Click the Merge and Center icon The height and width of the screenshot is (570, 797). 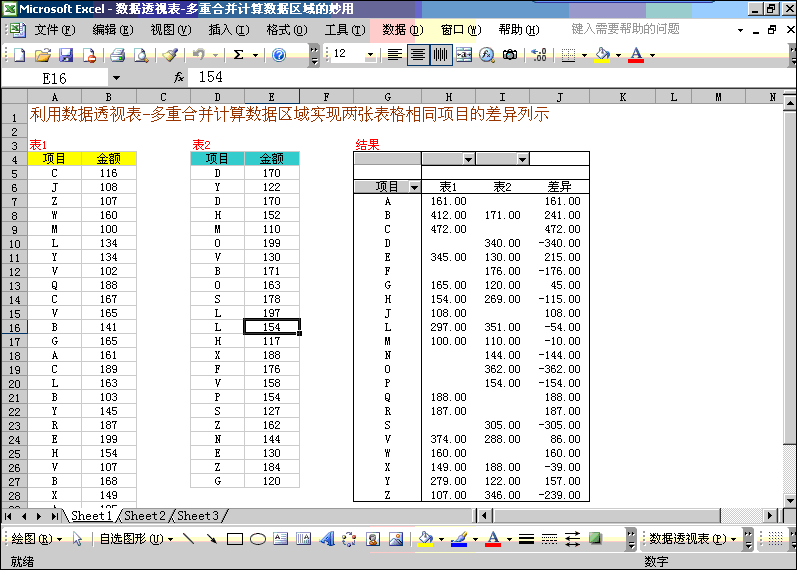(464, 55)
